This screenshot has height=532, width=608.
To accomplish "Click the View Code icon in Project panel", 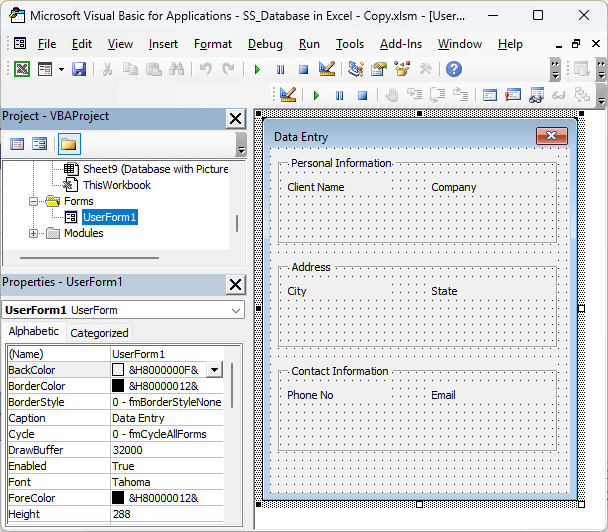I will pyautogui.click(x=18, y=144).
